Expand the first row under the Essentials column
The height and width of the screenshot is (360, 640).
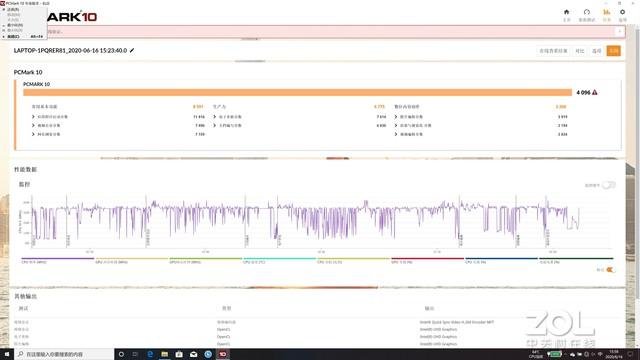(118, 117)
